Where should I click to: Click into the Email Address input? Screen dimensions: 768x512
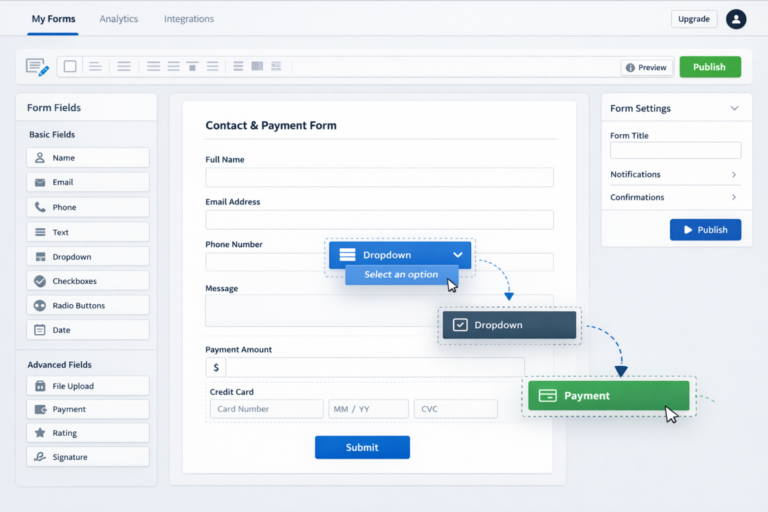point(379,220)
